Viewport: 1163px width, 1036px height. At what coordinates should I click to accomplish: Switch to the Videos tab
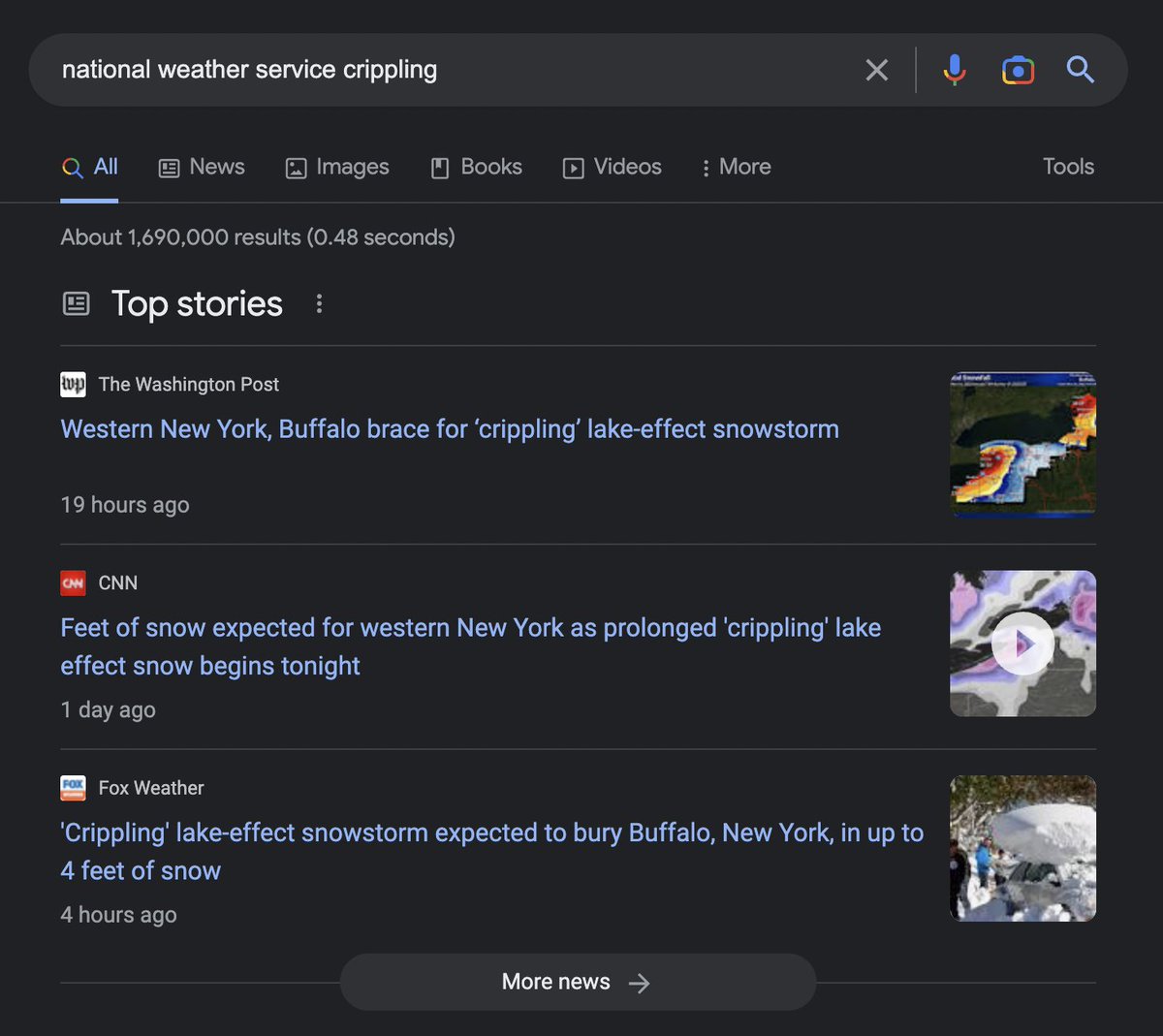tap(613, 167)
